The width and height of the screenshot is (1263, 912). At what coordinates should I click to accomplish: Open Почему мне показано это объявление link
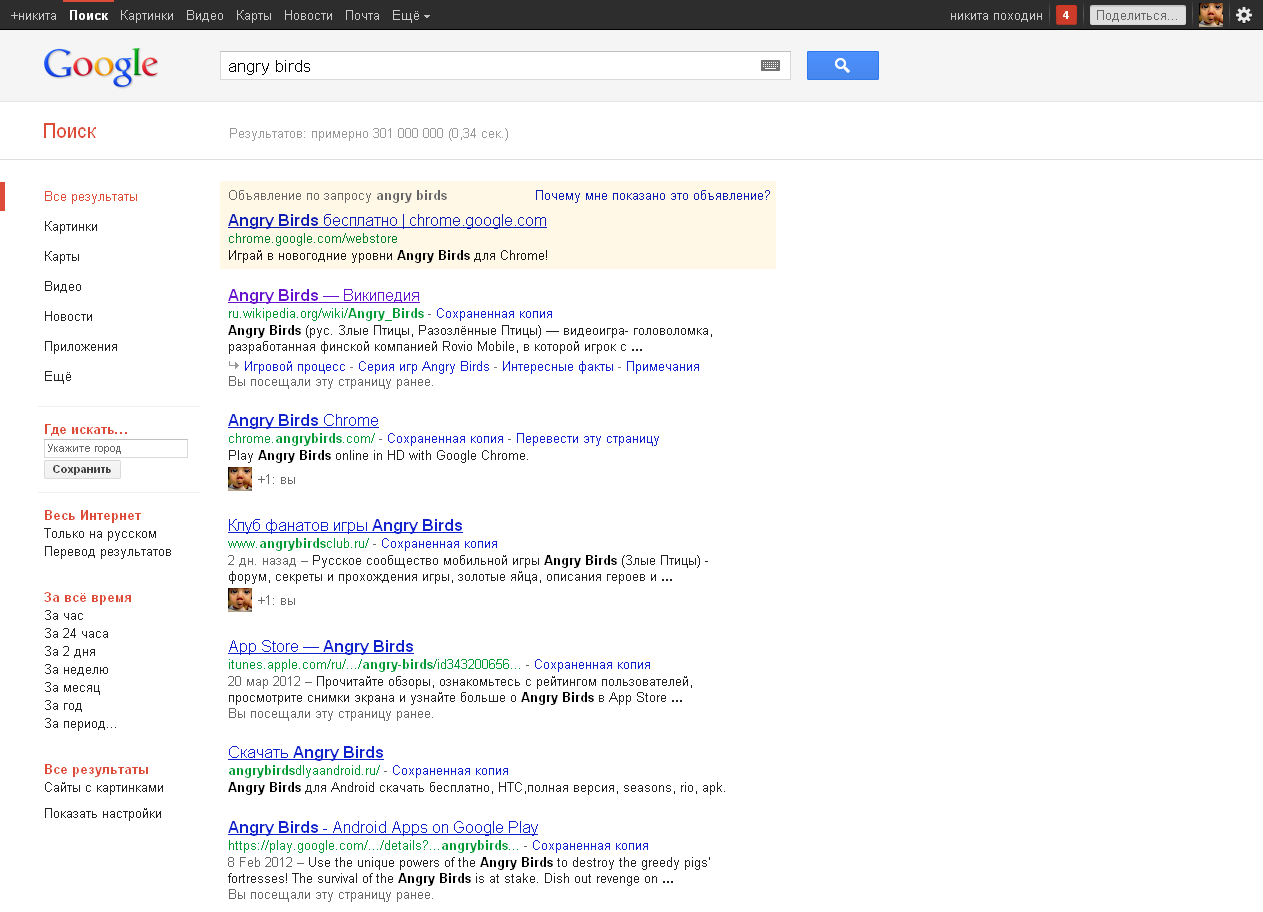coord(652,196)
